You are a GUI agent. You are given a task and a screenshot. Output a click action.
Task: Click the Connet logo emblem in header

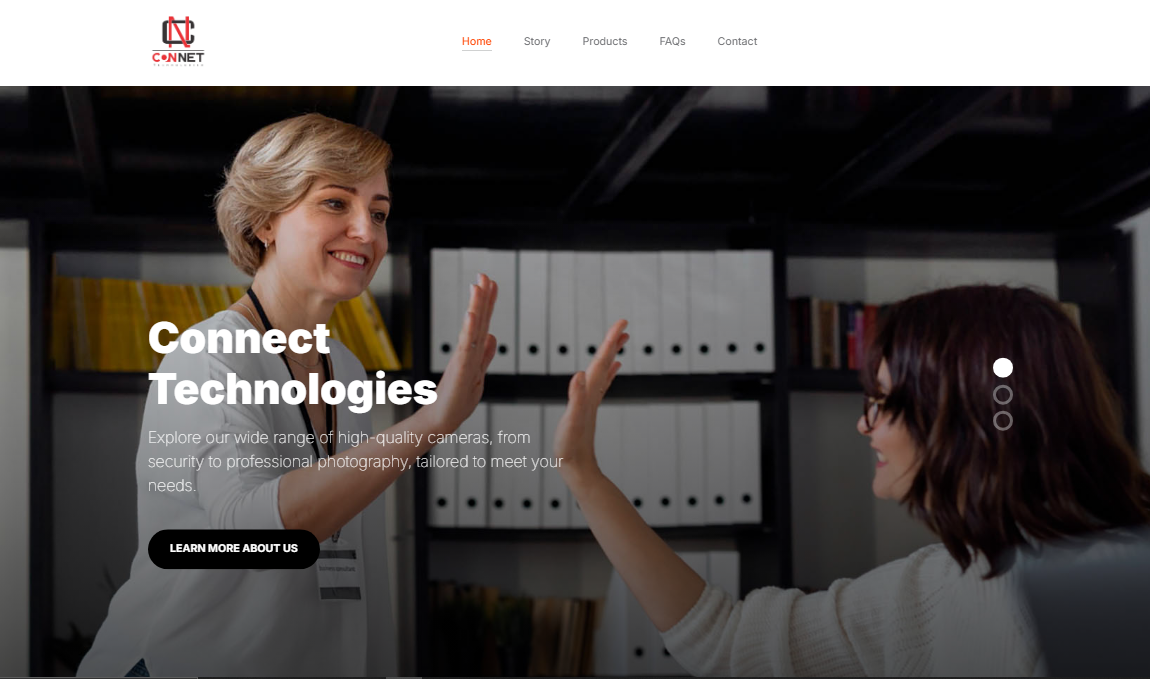[178, 32]
